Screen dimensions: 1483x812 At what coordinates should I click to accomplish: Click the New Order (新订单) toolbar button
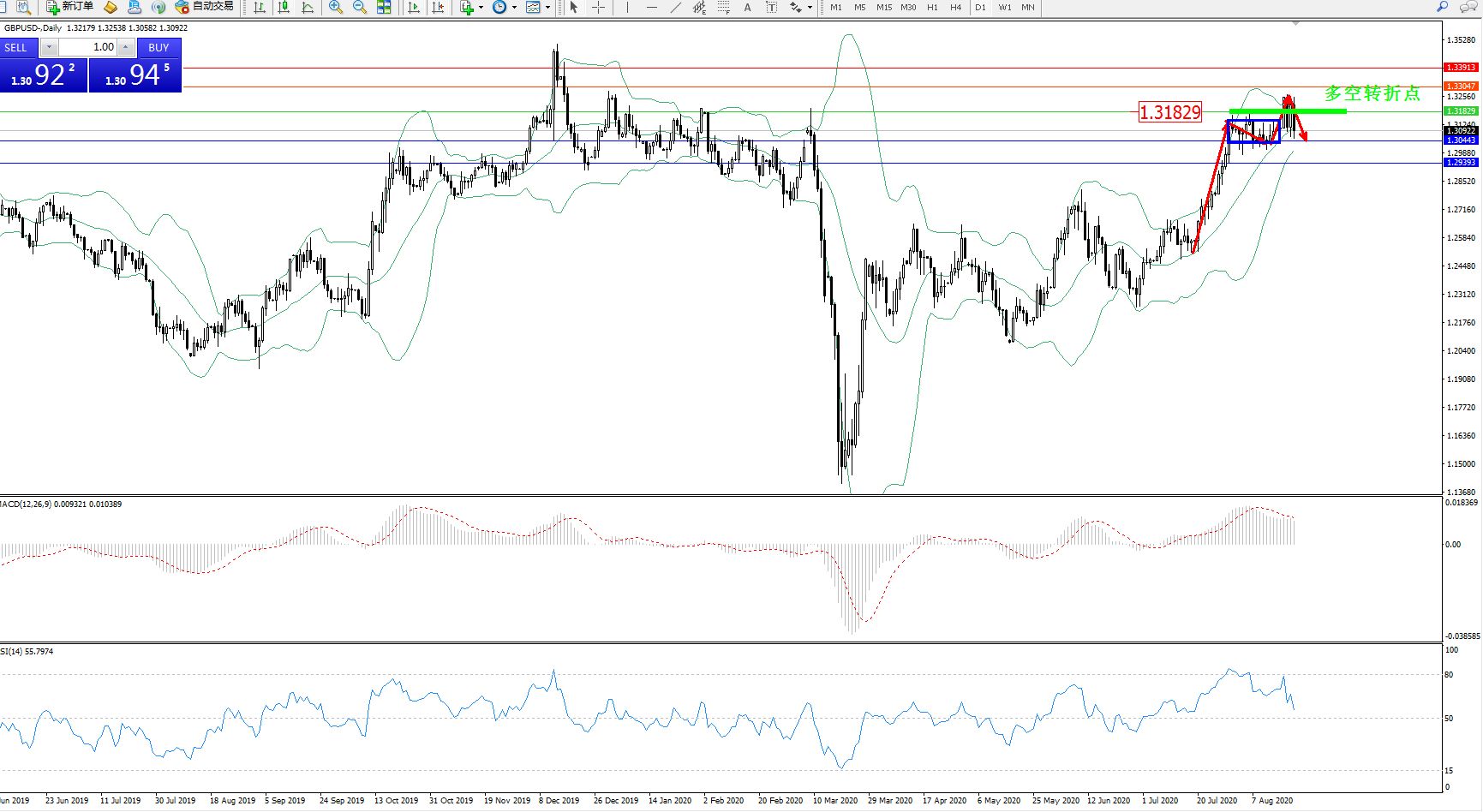coord(70,7)
